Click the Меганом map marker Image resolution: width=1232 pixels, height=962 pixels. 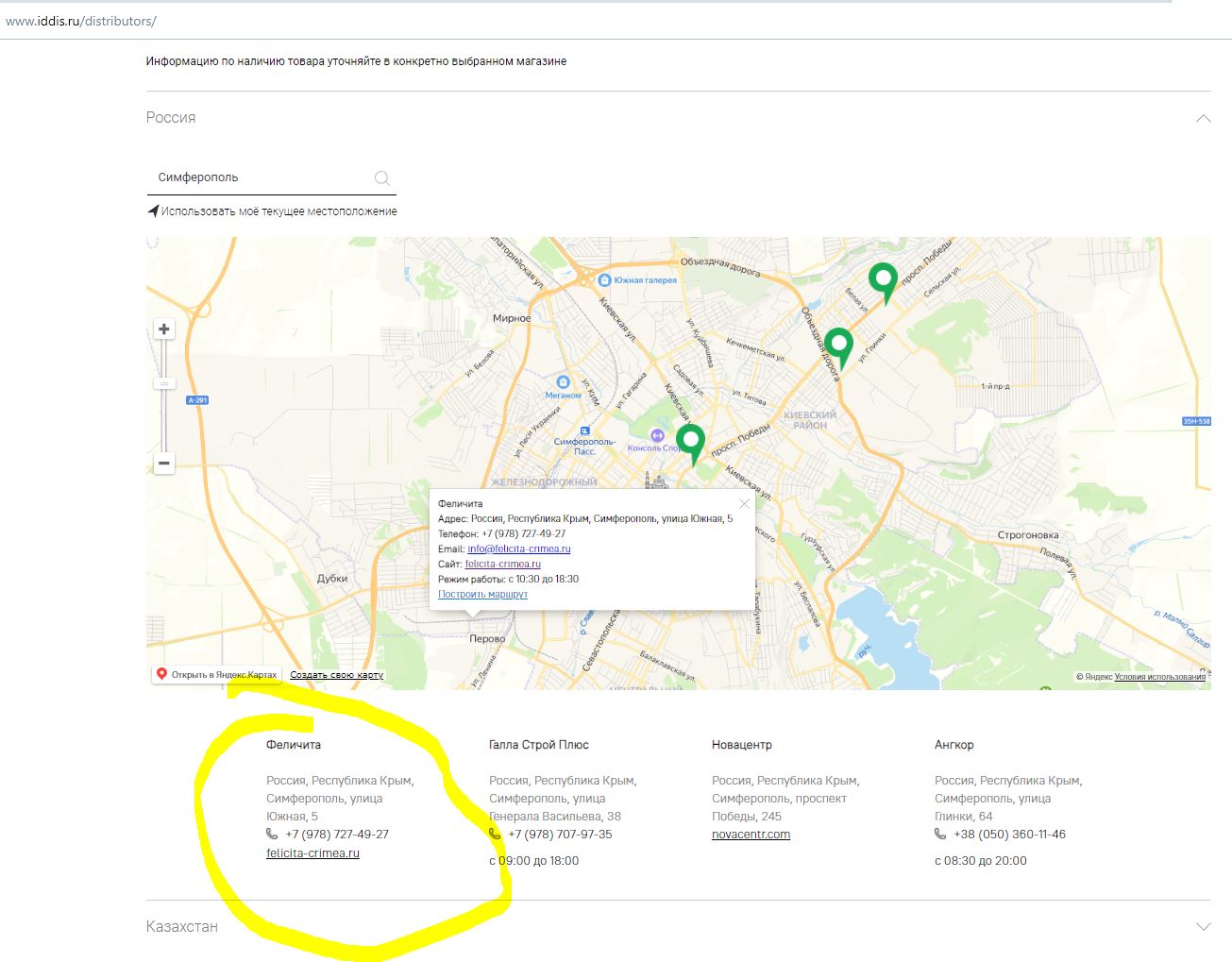(x=564, y=381)
